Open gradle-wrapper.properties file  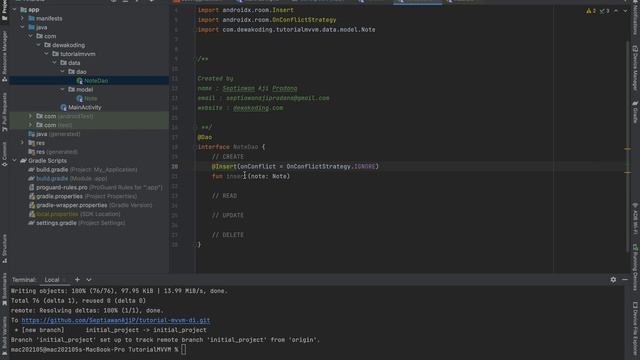pos(94,205)
